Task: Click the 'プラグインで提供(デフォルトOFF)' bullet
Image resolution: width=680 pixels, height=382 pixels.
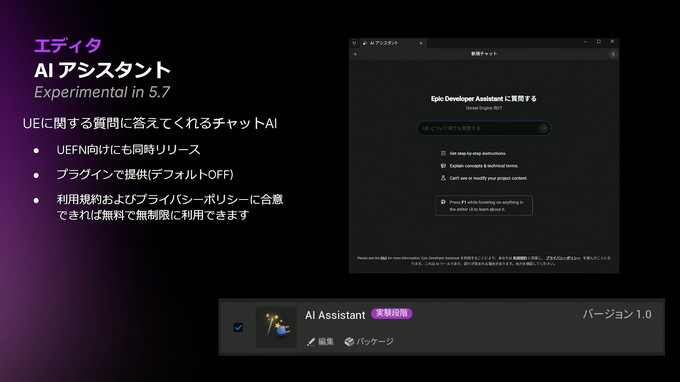Action: tap(145, 174)
